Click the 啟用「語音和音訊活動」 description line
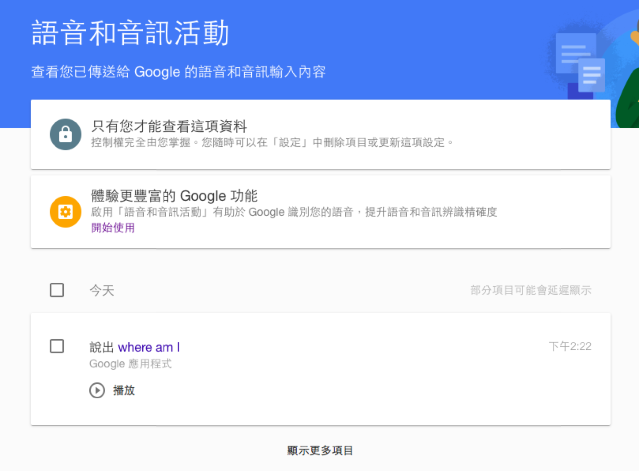Image resolution: width=639 pixels, height=471 pixels. pos(294,212)
